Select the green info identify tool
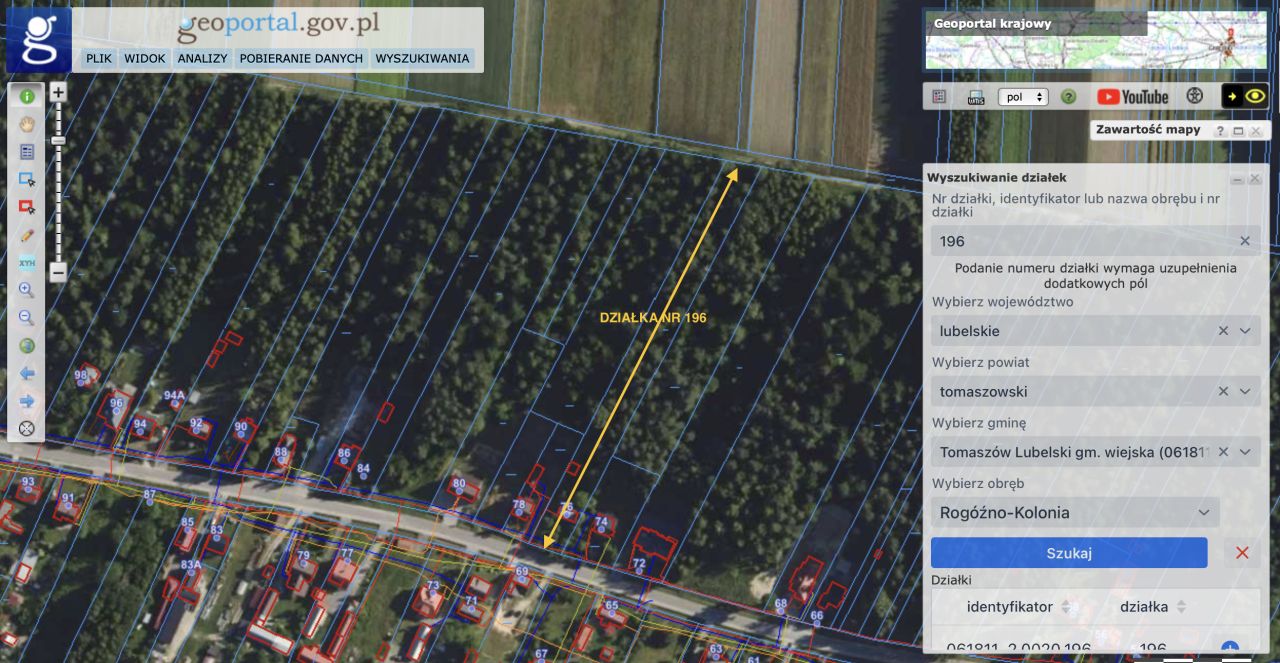 click(27, 97)
